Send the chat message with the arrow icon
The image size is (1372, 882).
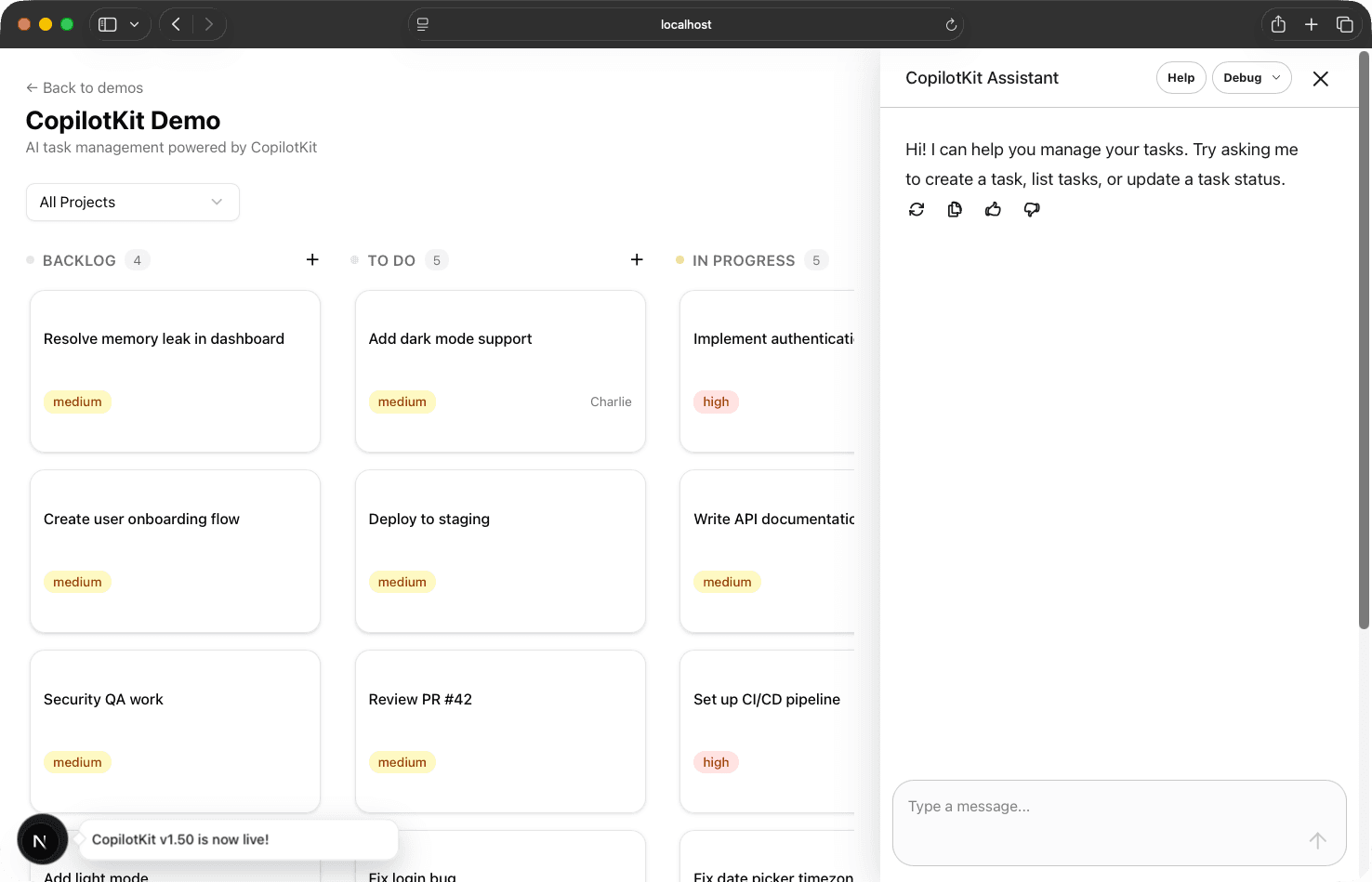click(1317, 840)
